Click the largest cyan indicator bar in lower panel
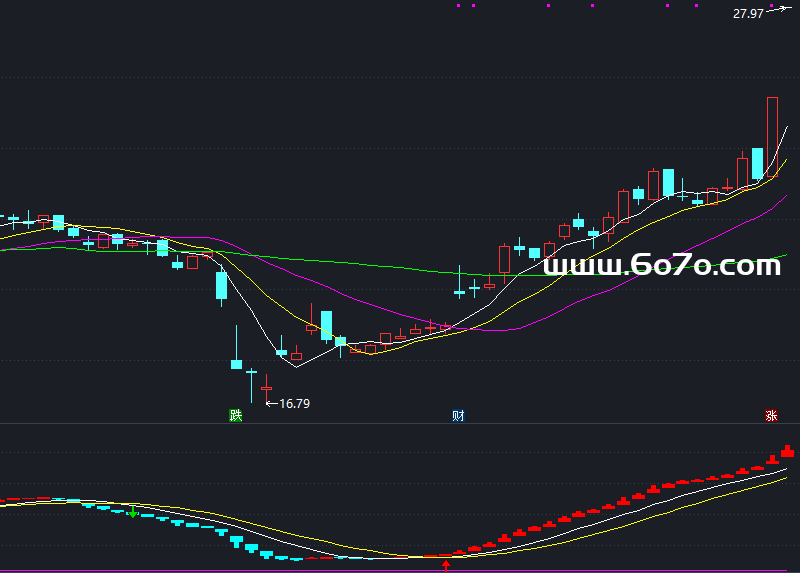The width and height of the screenshot is (800, 573). pyautogui.click(x=236, y=540)
